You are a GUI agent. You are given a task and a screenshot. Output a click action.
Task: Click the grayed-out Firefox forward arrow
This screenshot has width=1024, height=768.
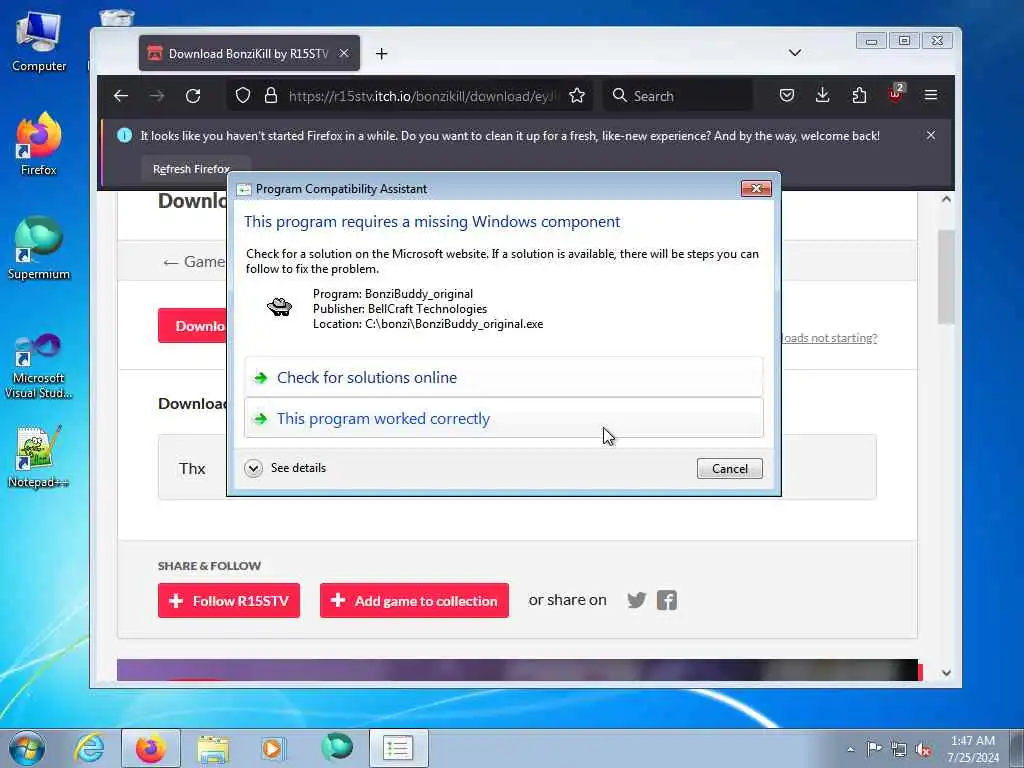157,96
